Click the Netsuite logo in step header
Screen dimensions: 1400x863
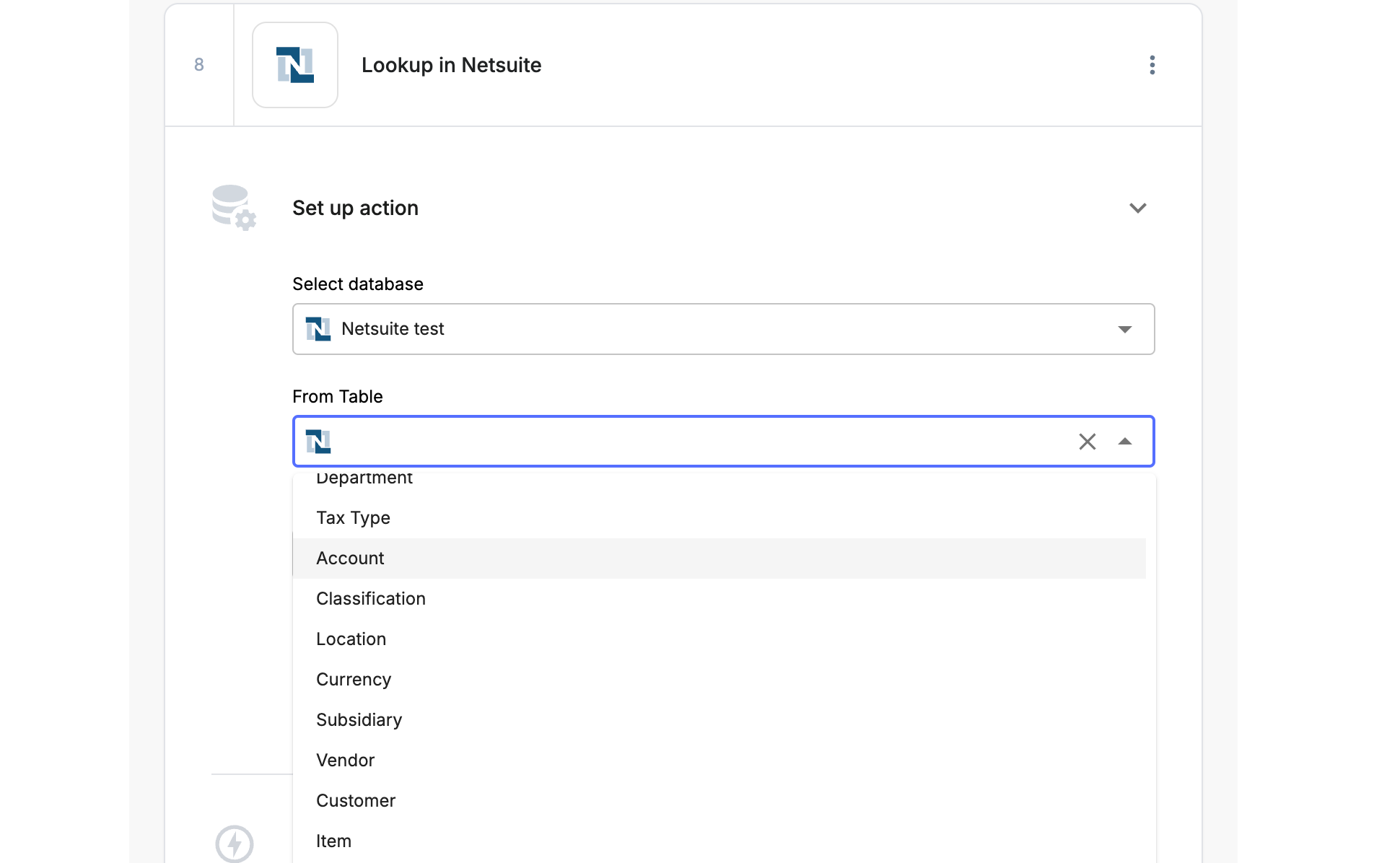pos(294,65)
